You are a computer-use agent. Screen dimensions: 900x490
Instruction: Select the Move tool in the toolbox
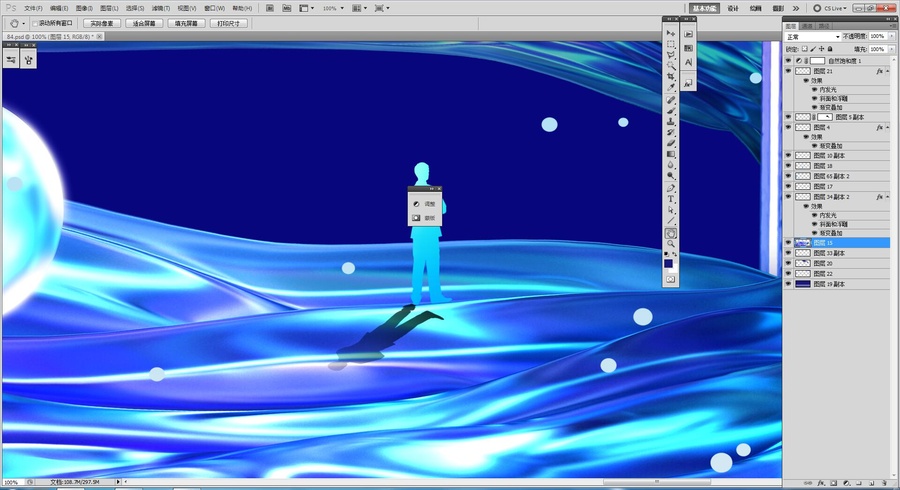670,33
